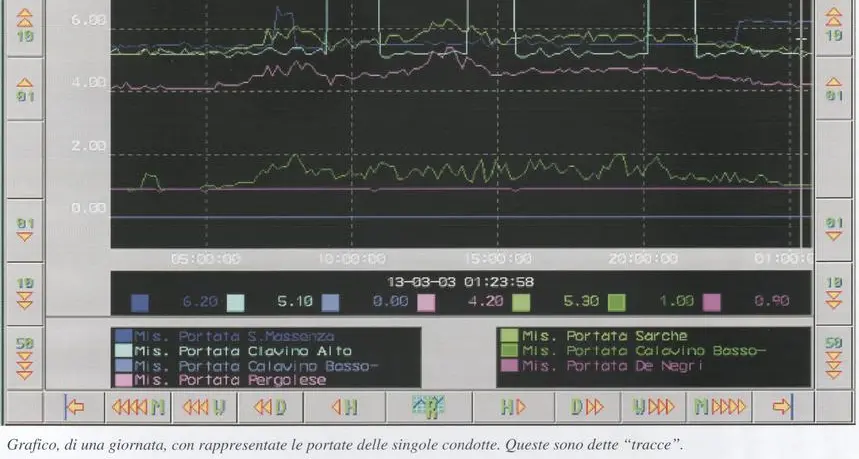Screen dimensions: 859x459
Task: Select the Mis. Portata Clavino Alto trace
Action: point(234,351)
